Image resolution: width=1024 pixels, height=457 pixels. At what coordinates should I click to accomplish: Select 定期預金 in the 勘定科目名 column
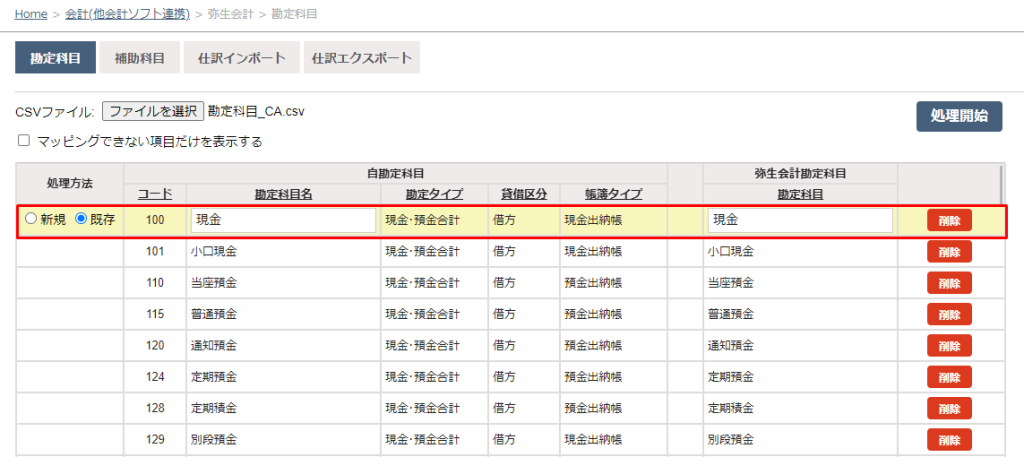(x=215, y=377)
